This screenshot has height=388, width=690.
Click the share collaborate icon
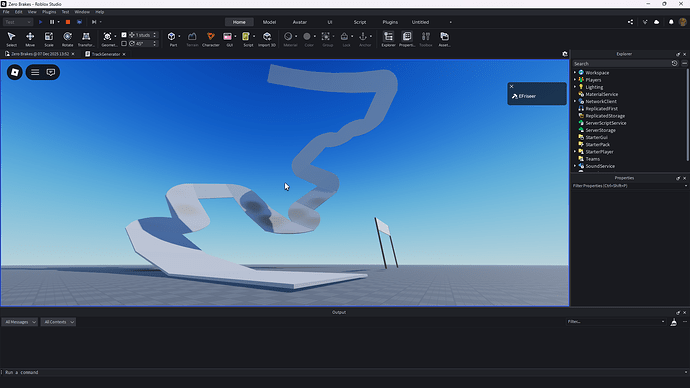coord(631,22)
